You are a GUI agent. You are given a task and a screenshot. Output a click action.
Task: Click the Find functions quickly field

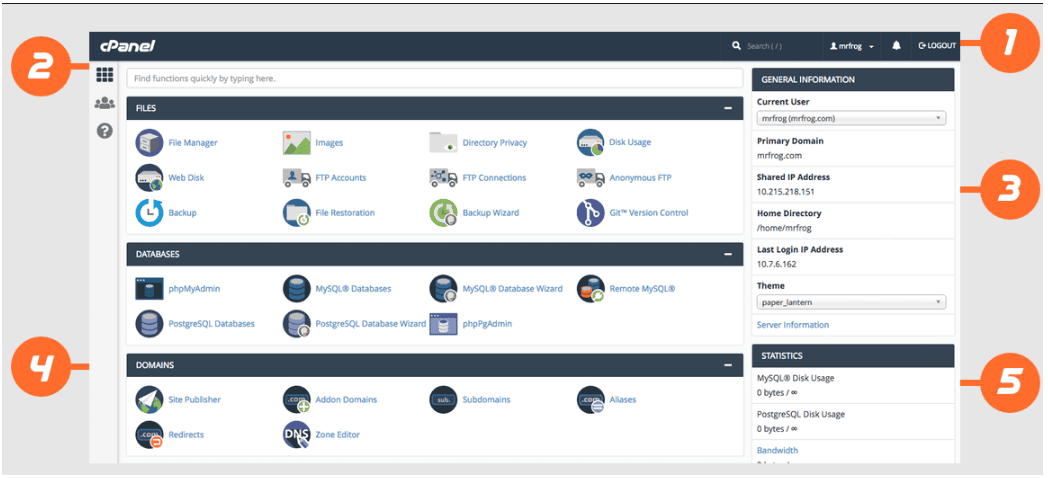(434, 78)
